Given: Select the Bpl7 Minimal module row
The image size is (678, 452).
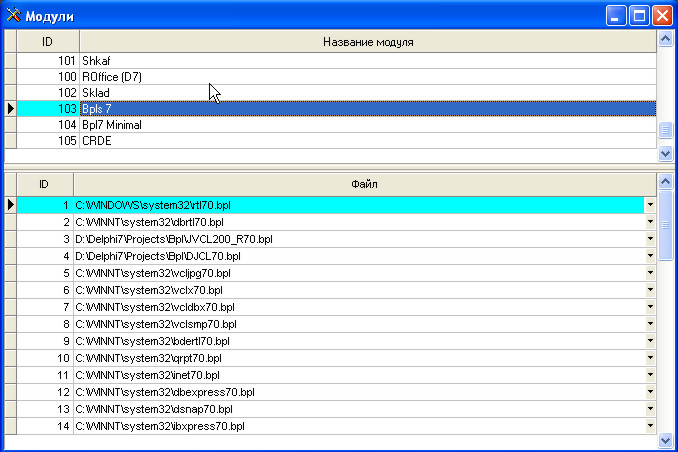Looking at the screenshot, I should click(366, 125).
